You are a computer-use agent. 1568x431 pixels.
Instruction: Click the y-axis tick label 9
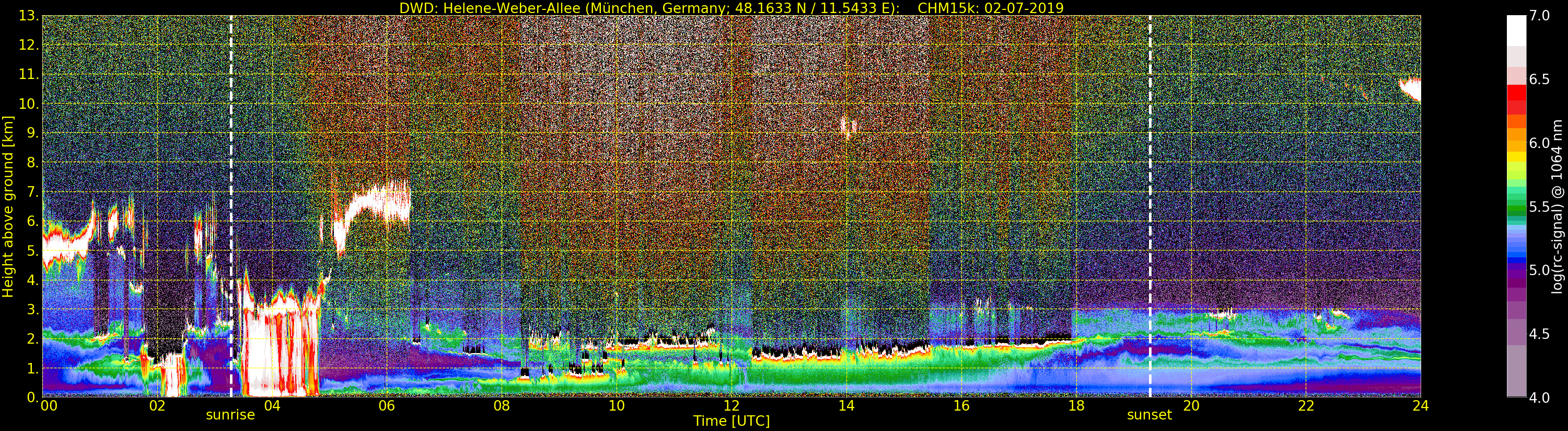click(32, 133)
